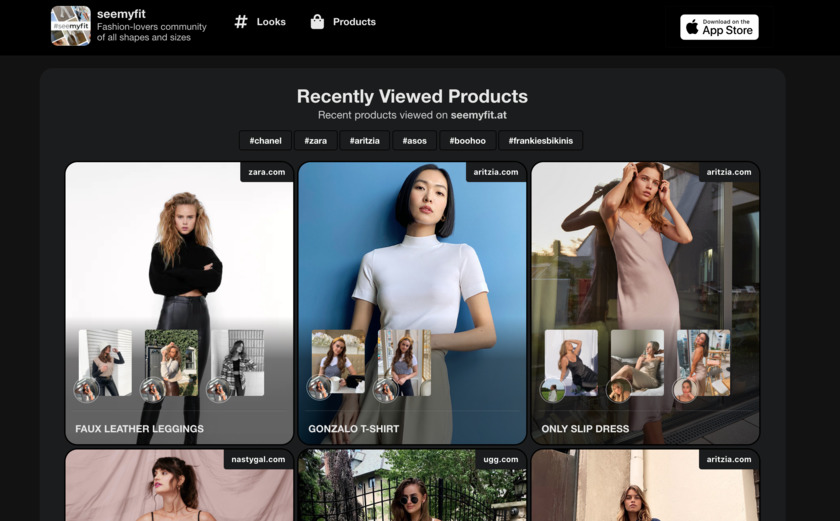
Task: Filter by #frankiesbikinis tag
Action: [541, 141]
